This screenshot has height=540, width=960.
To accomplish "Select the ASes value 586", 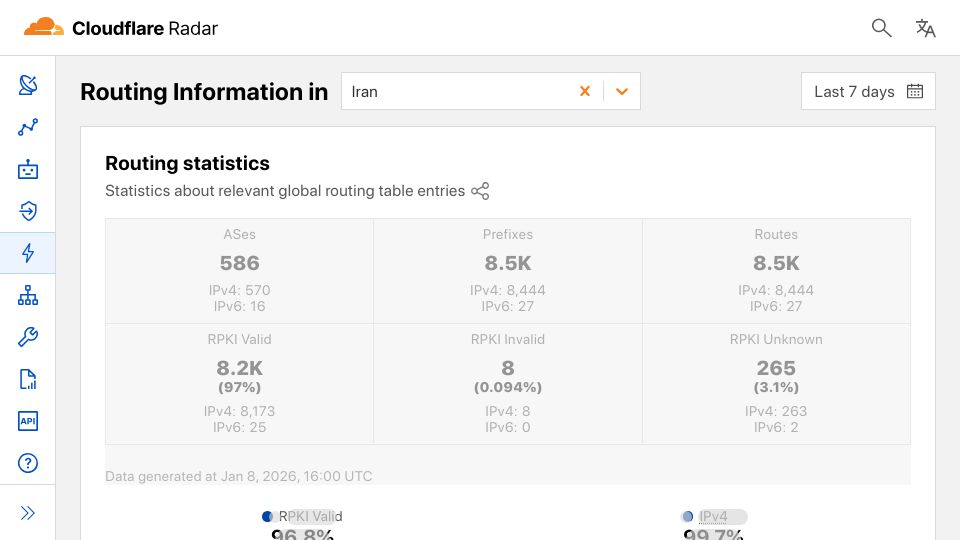I will 239,263.
